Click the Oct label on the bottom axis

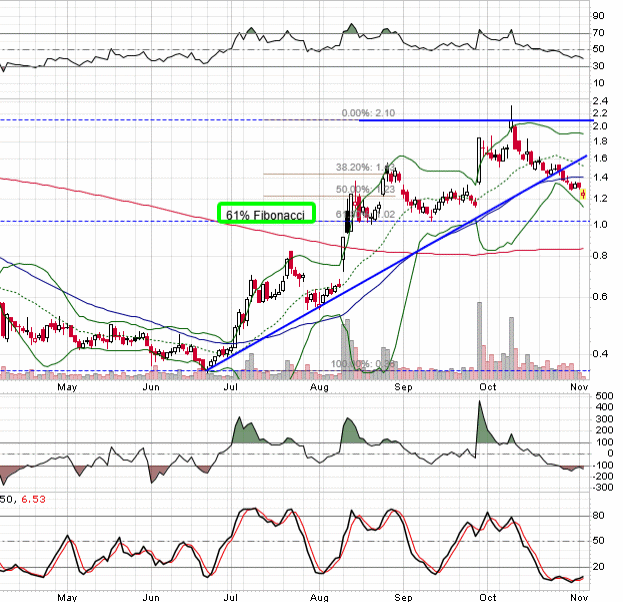point(488,595)
